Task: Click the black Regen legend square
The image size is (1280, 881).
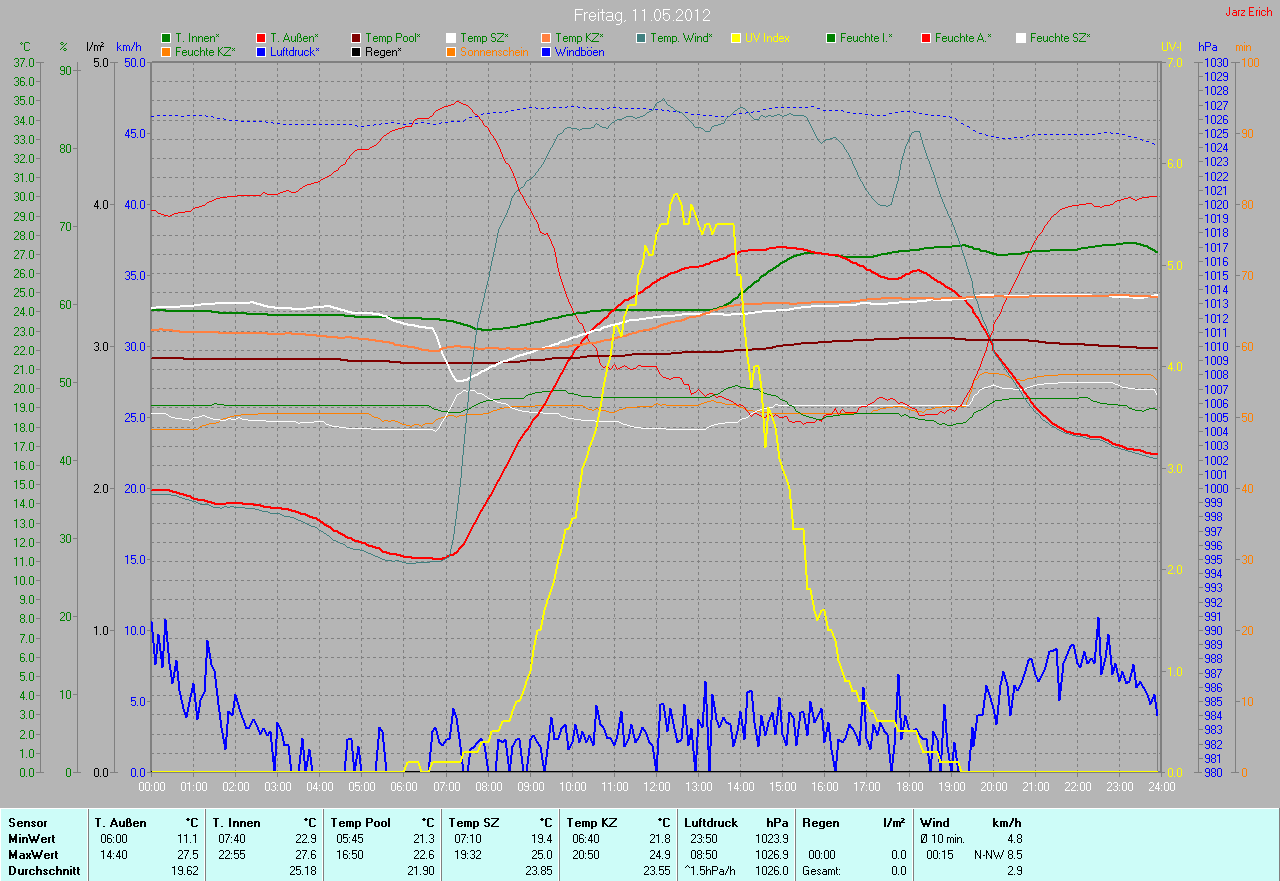Action: click(x=356, y=52)
